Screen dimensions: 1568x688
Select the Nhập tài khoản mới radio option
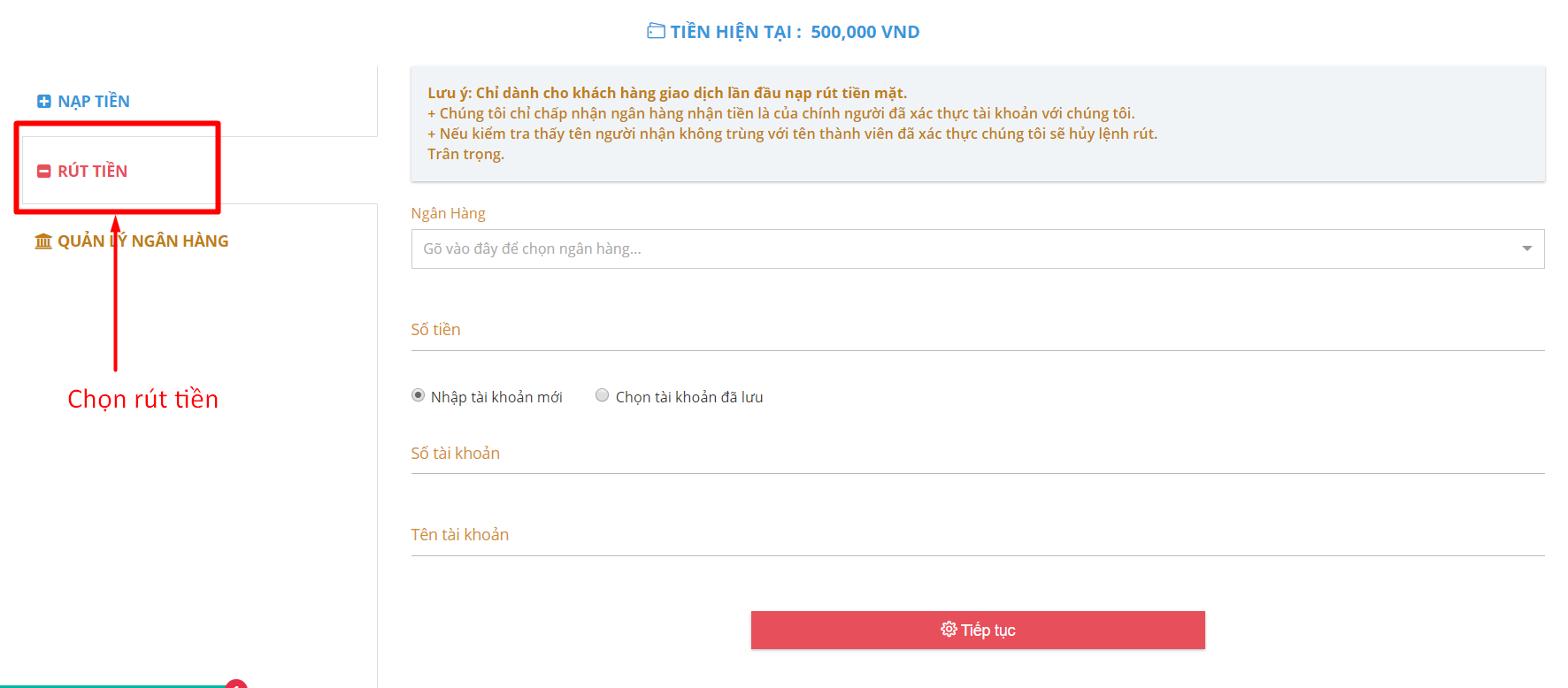coord(418,395)
